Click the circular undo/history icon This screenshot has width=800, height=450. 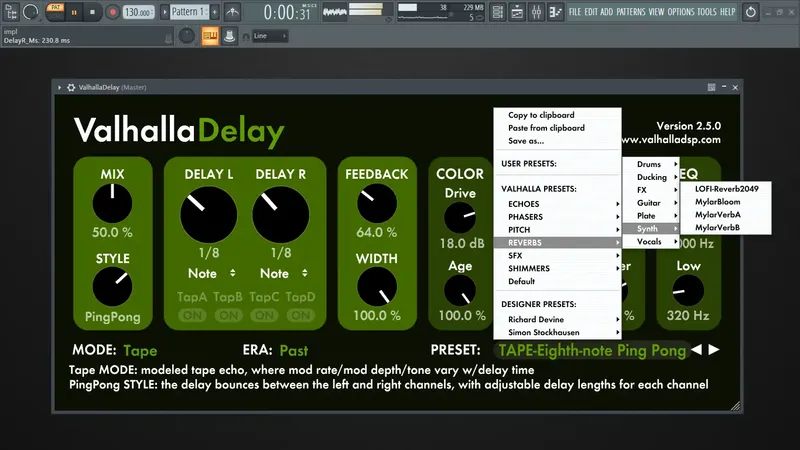[751, 12]
